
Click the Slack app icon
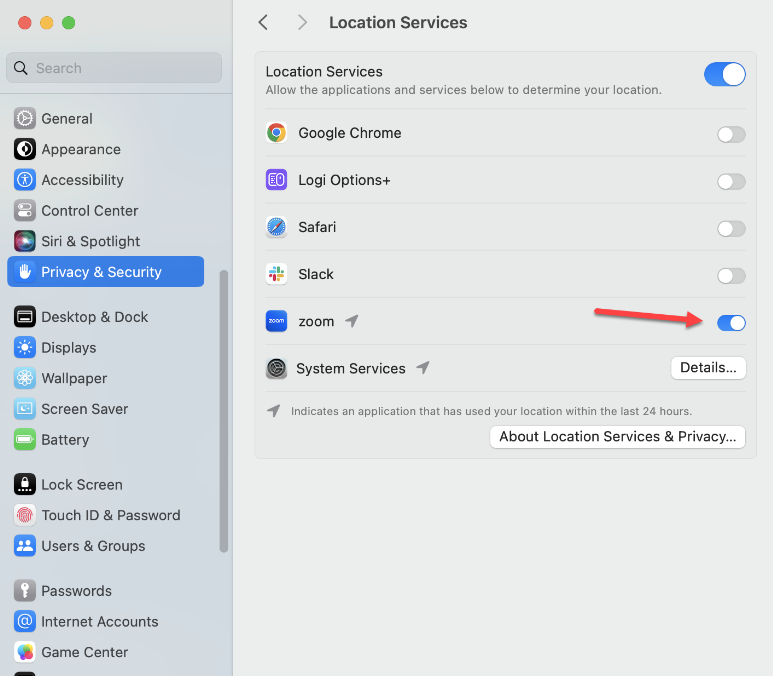pos(277,274)
